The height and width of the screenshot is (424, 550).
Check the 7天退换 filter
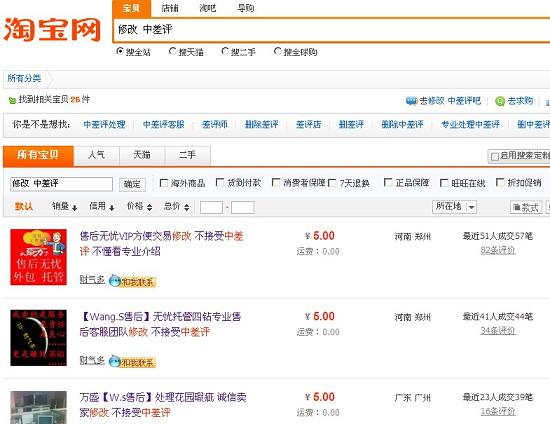pos(332,183)
